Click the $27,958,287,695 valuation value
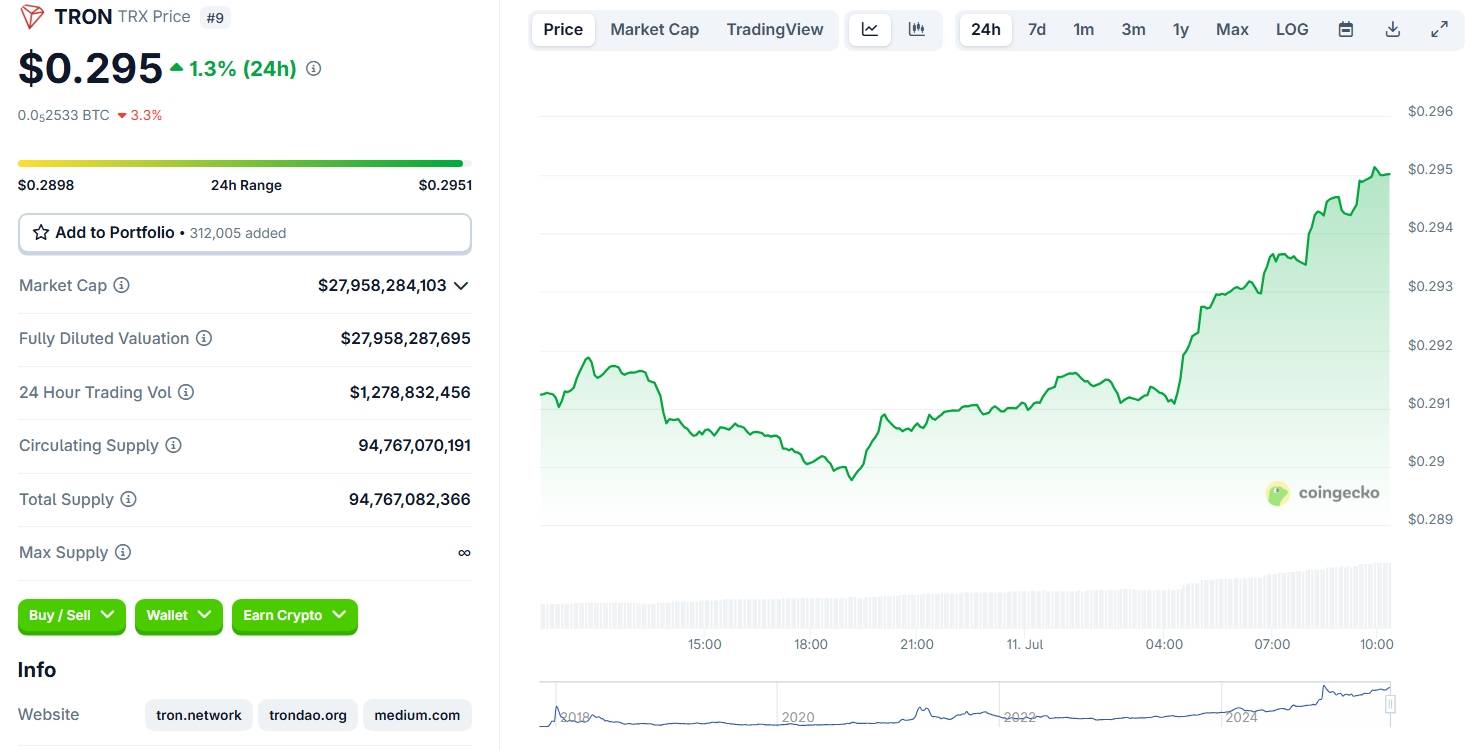1475x750 pixels. pyautogui.click(x=406, y=339)
